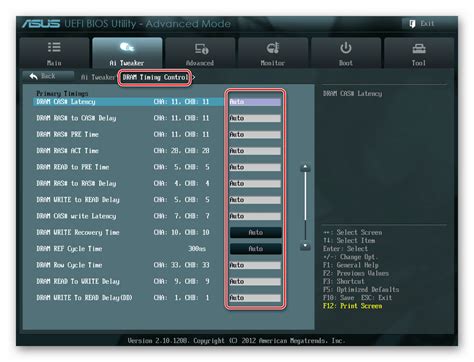Open Auto button for DRAM REF Cycle Time
The image size is (474, 362).
pos(256,249)
